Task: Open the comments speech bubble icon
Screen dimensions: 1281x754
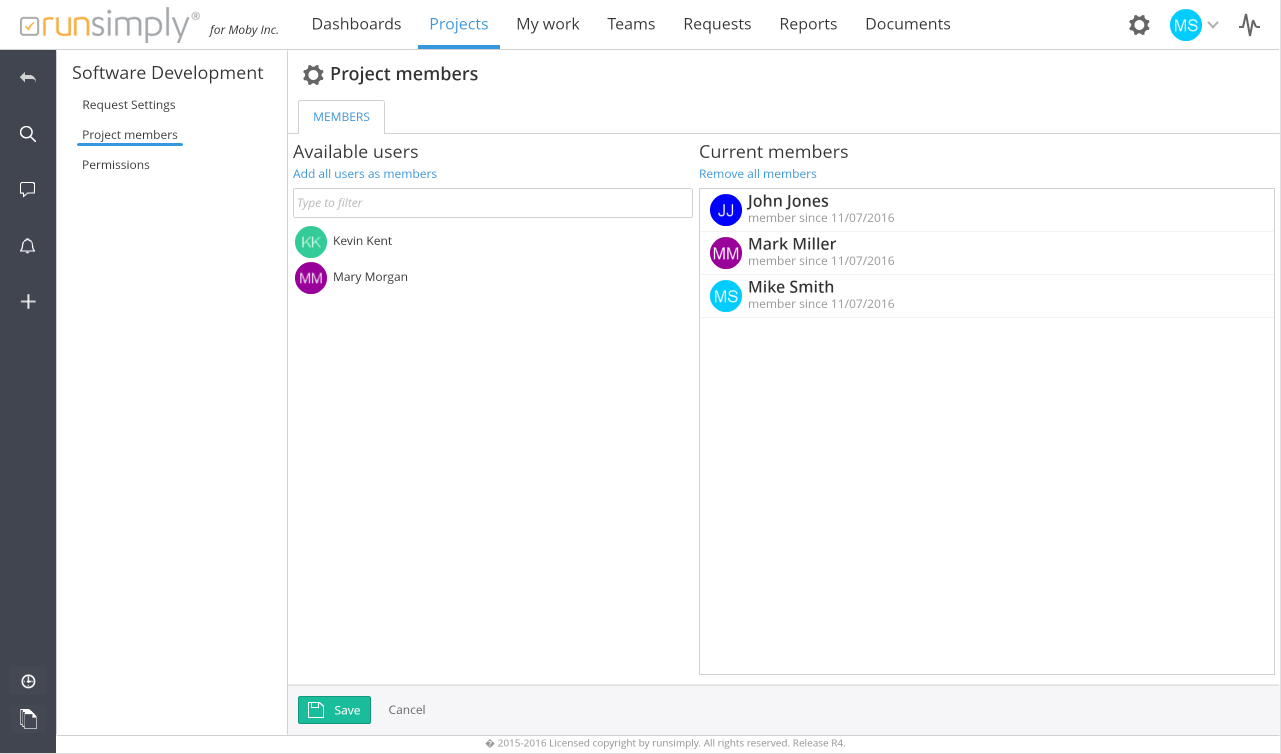Action: (x=28, y=189)
